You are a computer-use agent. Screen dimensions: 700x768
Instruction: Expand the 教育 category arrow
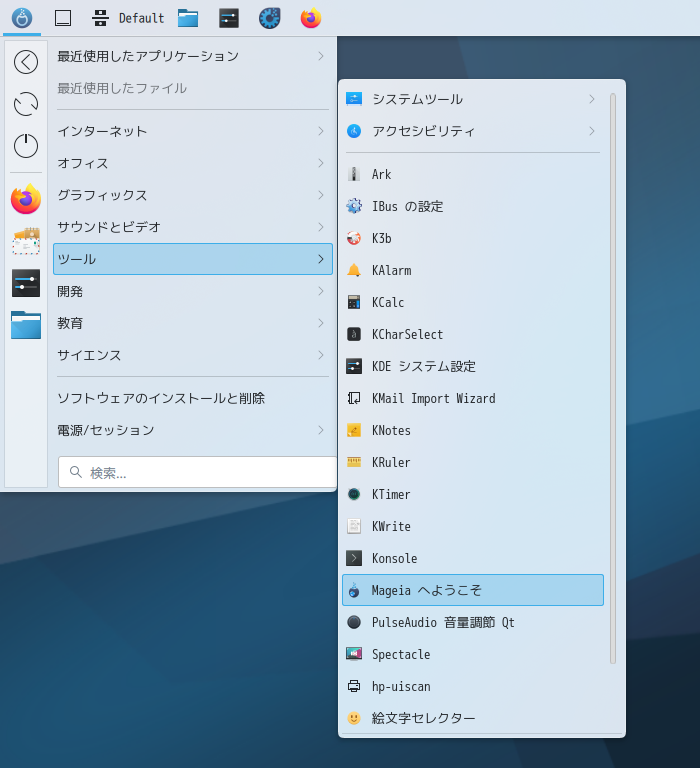coord(321,323)
